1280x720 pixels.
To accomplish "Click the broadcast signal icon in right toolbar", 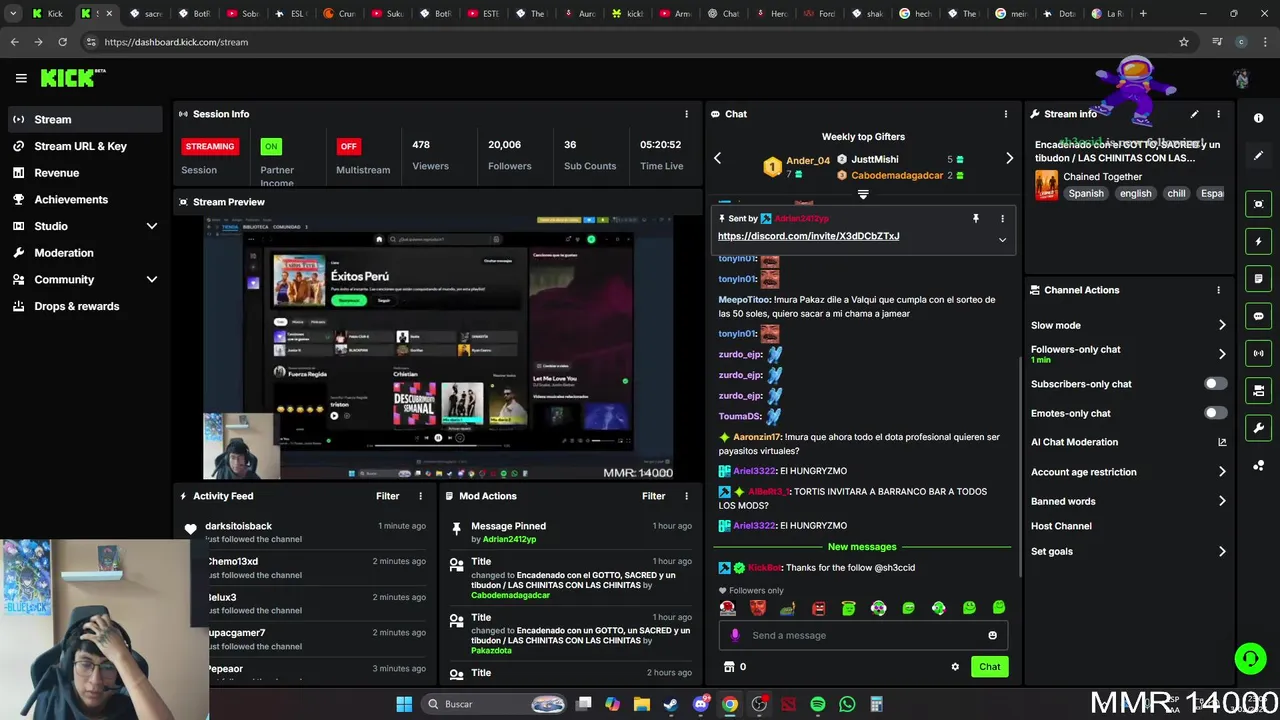I will click(x=1259, y=353).
